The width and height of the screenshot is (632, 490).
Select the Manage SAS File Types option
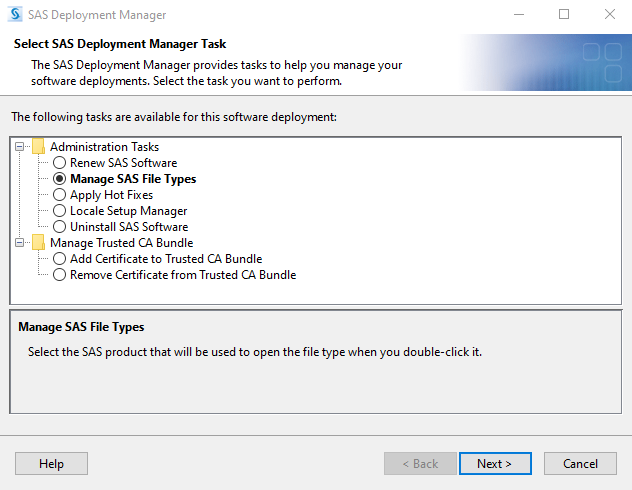point(60,179)
